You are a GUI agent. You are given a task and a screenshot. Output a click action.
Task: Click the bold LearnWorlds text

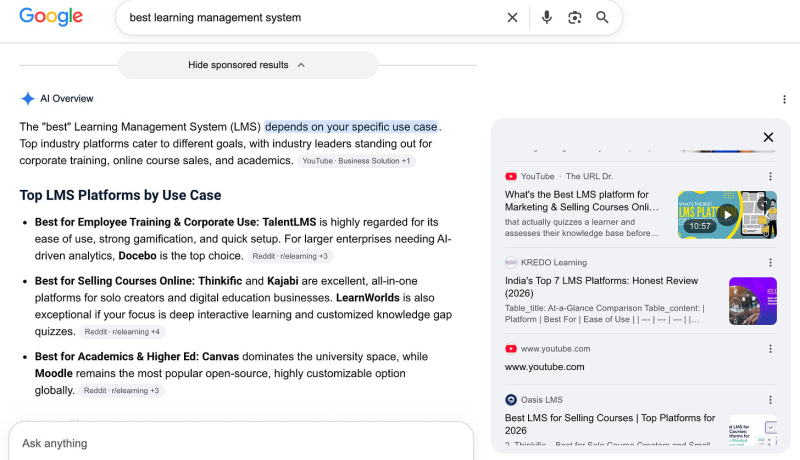[x=367, y=298]
